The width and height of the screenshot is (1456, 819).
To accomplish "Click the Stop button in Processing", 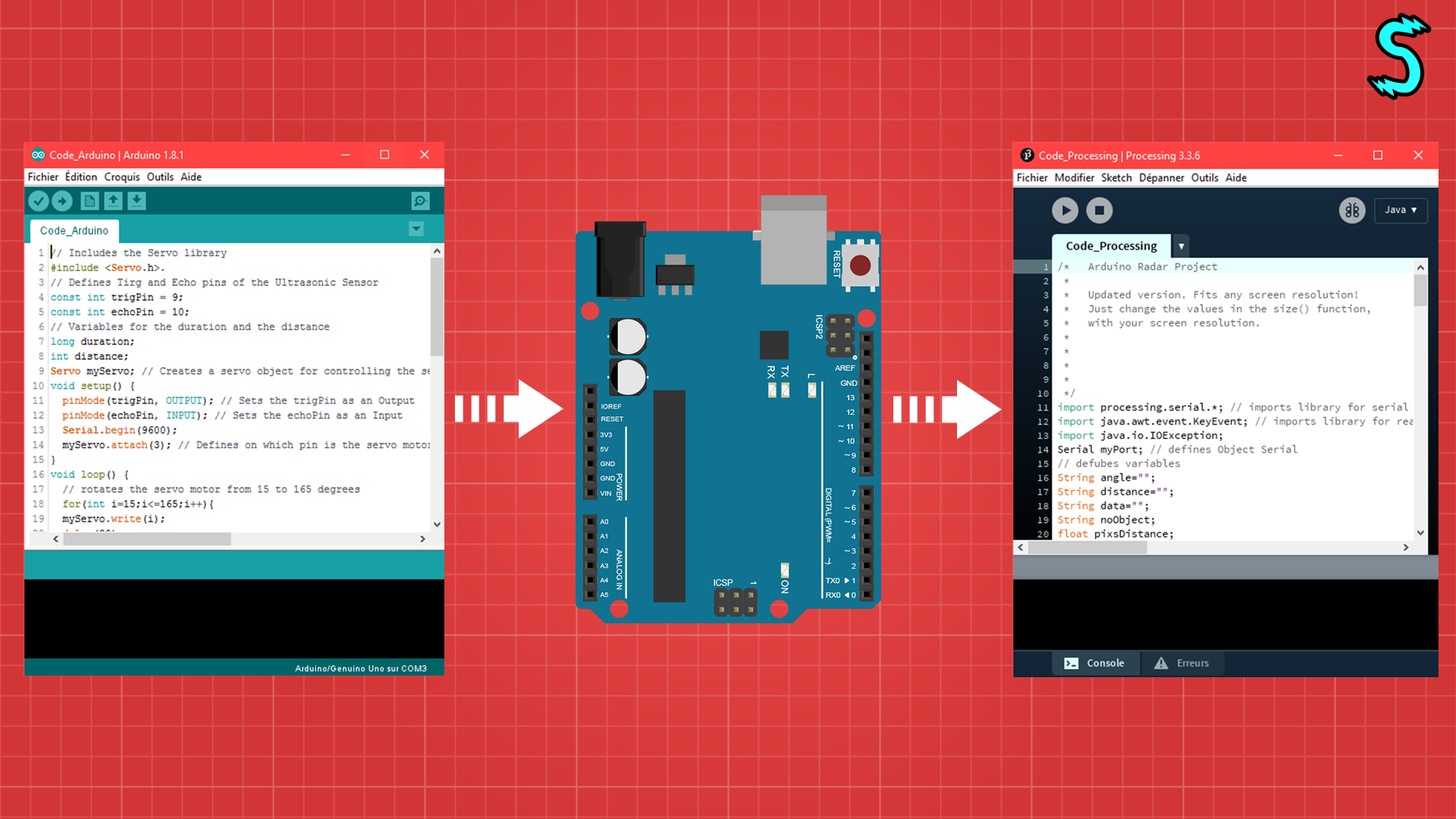I will 1100,210.
